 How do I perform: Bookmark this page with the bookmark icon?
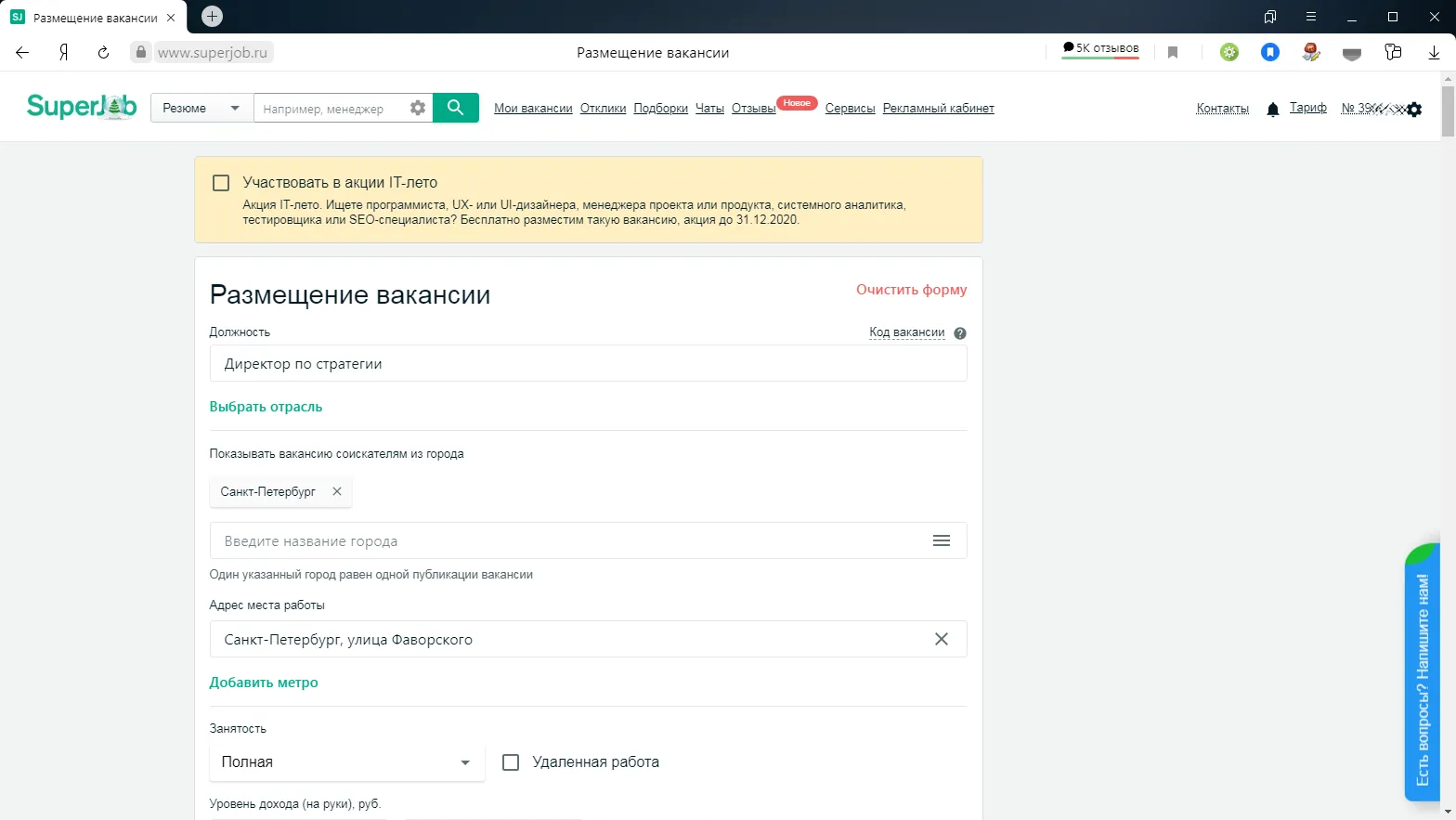pos(1173,53)
